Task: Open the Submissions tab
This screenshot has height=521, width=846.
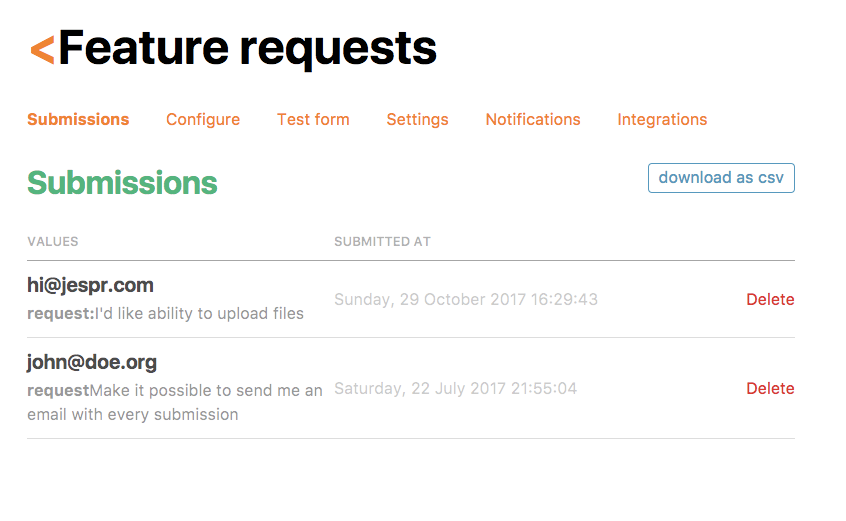Action: [x=78, y=119]
